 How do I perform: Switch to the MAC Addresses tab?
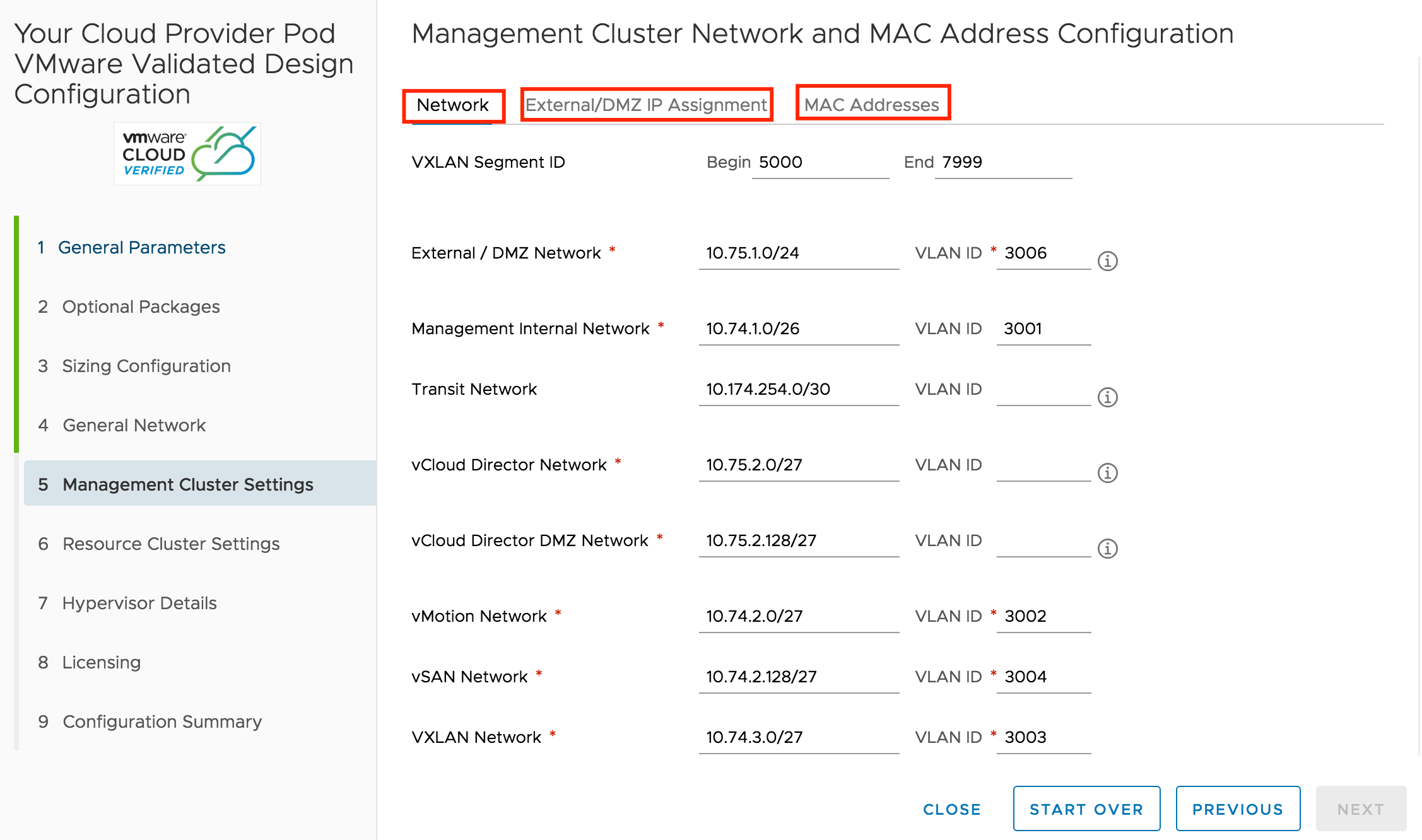871,105
